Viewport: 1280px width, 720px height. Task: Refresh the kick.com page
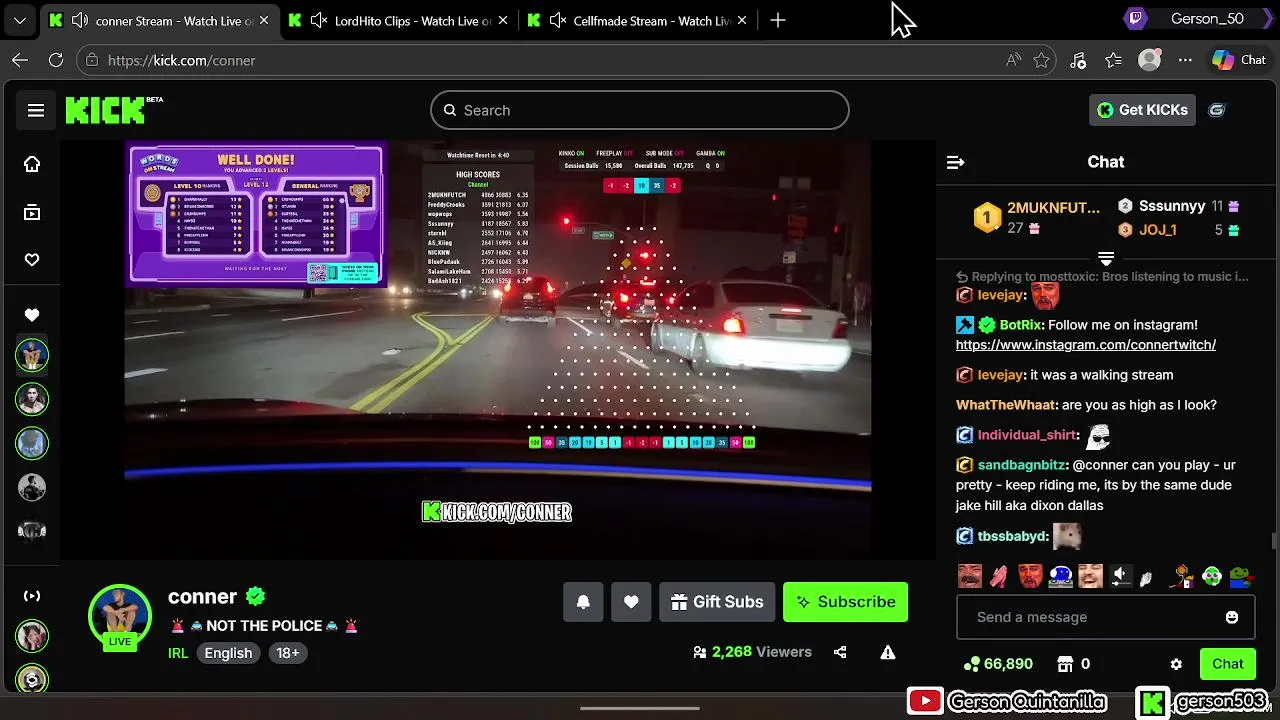coord(56,60)
